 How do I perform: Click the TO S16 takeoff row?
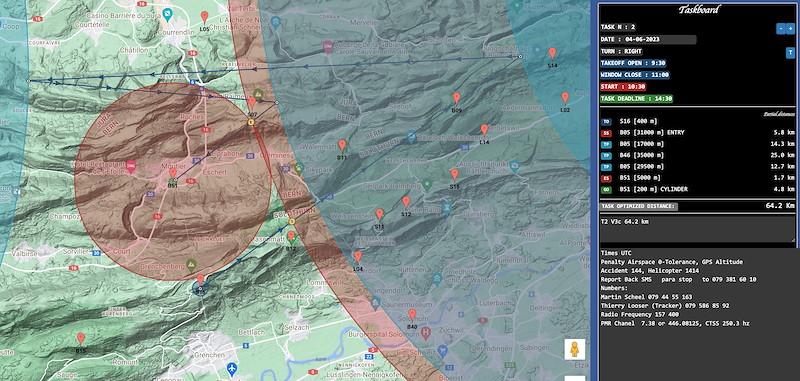(x=697, y=121)
